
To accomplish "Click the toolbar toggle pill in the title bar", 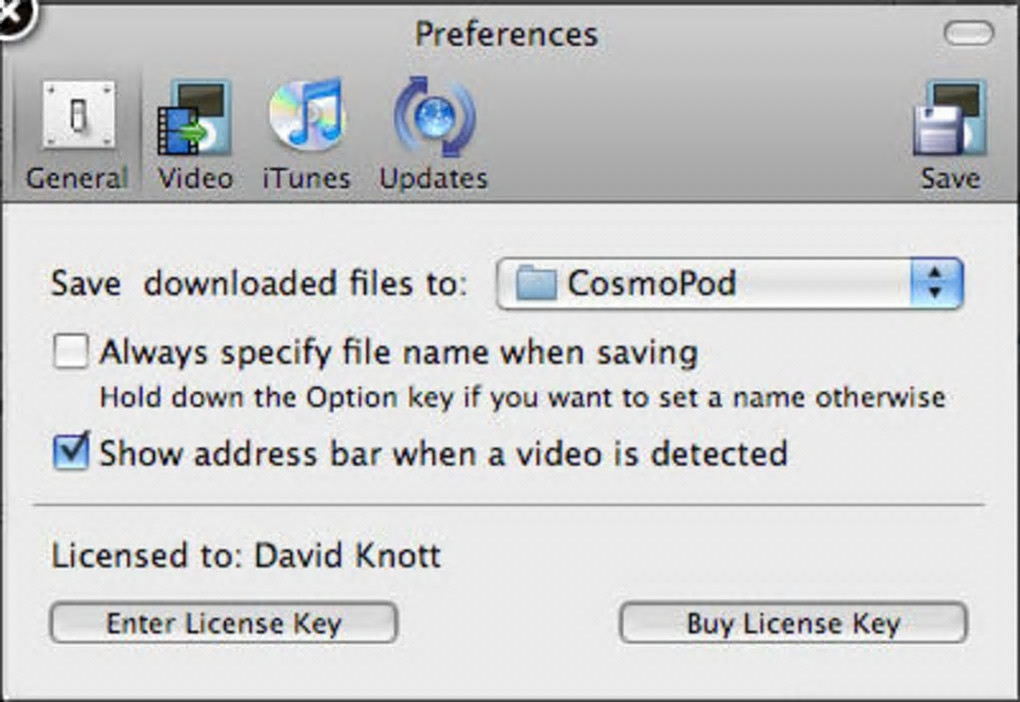I will point(968,35).
